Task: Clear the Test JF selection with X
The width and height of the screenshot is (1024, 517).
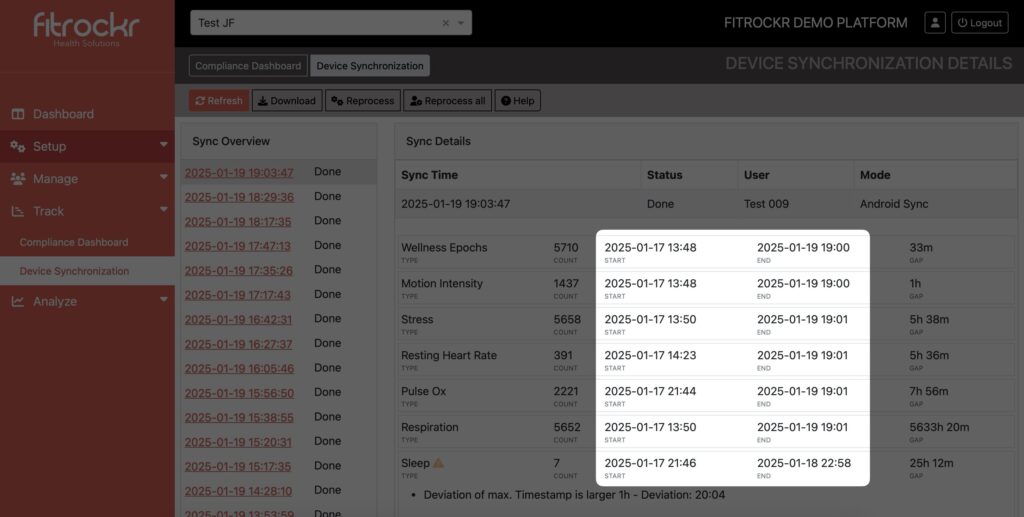Action: tap(445, 23)
